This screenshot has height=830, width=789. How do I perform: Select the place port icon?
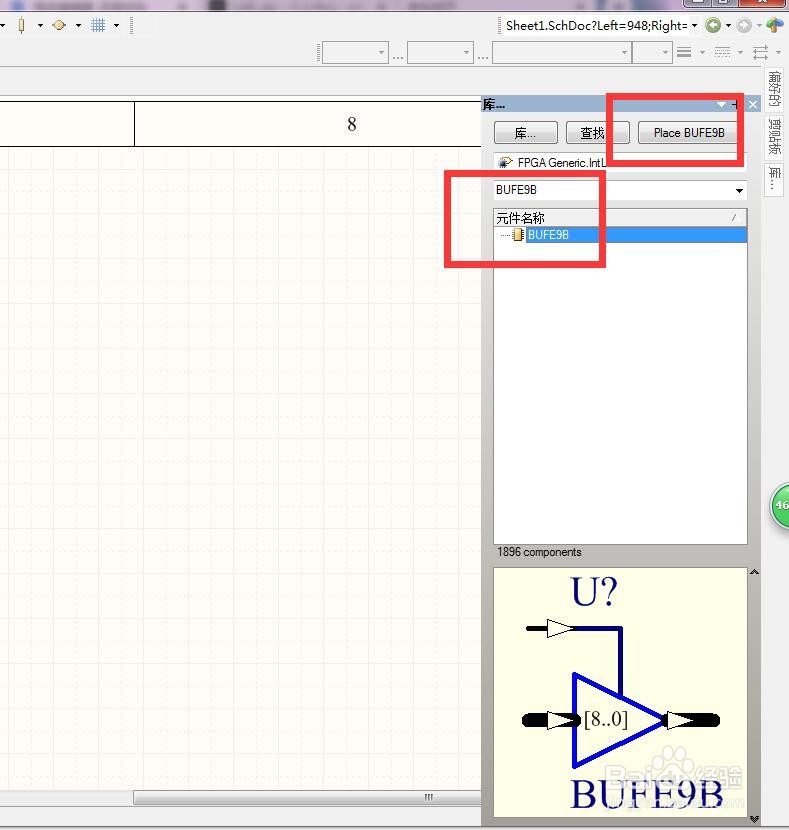[59, 25]
